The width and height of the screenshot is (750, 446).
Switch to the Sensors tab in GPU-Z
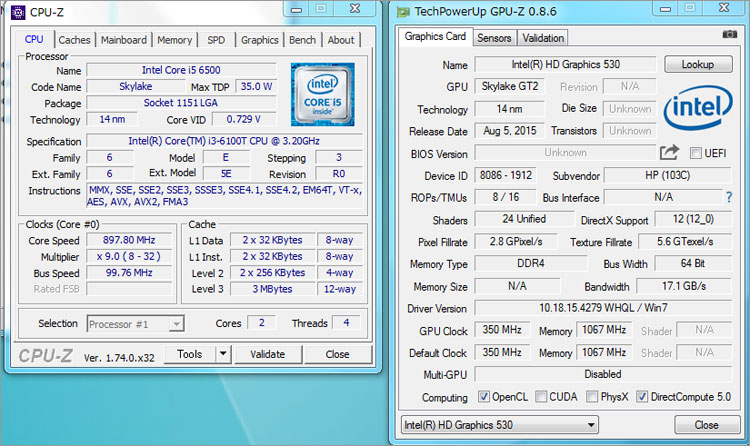click(x=494, y=38)
